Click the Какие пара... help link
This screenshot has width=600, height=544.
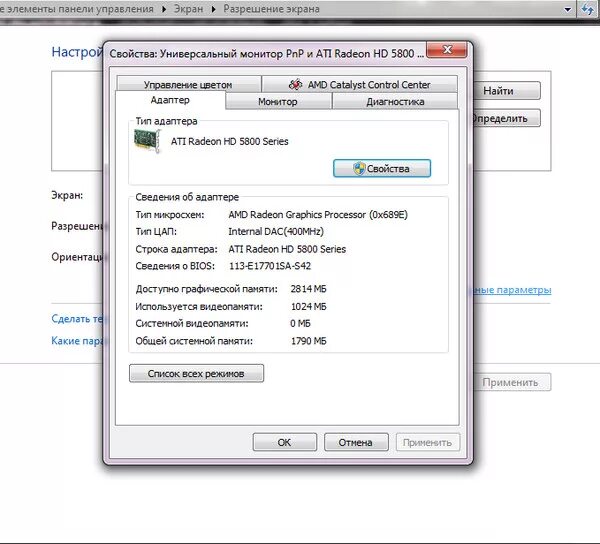pos(77,340)
